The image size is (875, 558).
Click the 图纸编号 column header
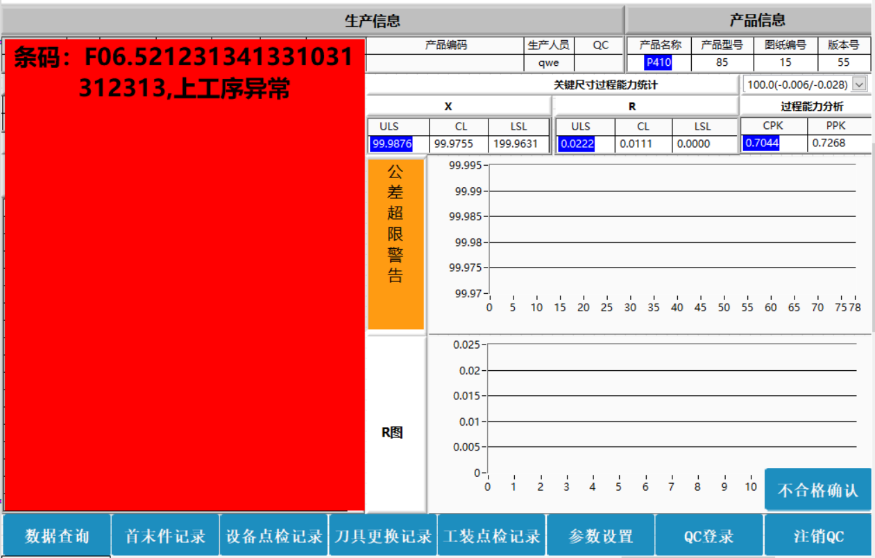point(785,45)
